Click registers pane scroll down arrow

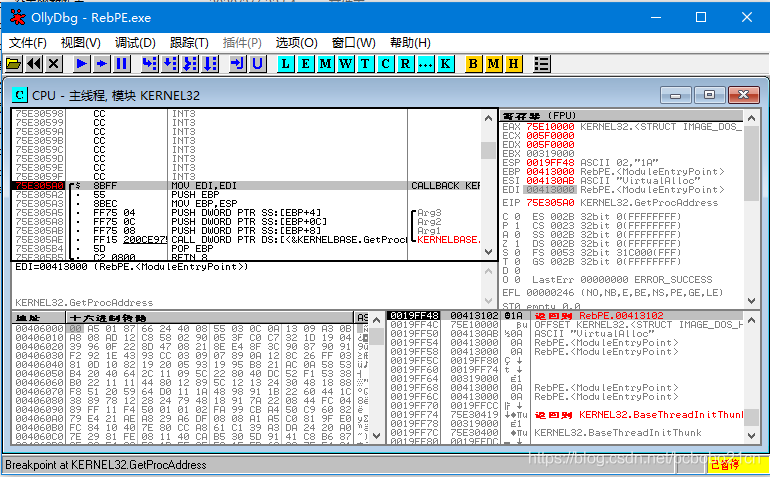[x=751, y=300]
